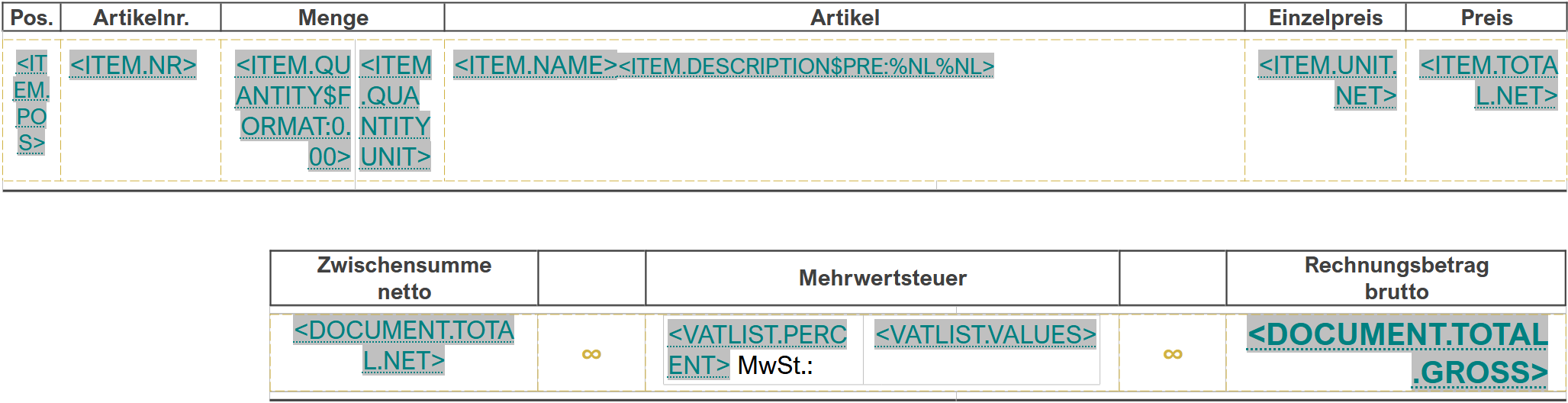Viewport: 1568px width, 403px height.
Task: Select the ITEM.QUANTITYUNIT placeholder
Action: [x=395, y=111]
